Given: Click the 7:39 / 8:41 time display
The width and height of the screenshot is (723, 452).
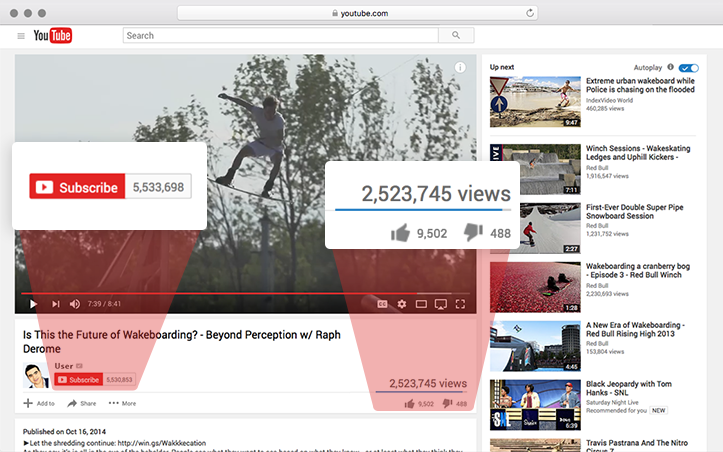Looking at the screenshot, I should tap(104, 304).
